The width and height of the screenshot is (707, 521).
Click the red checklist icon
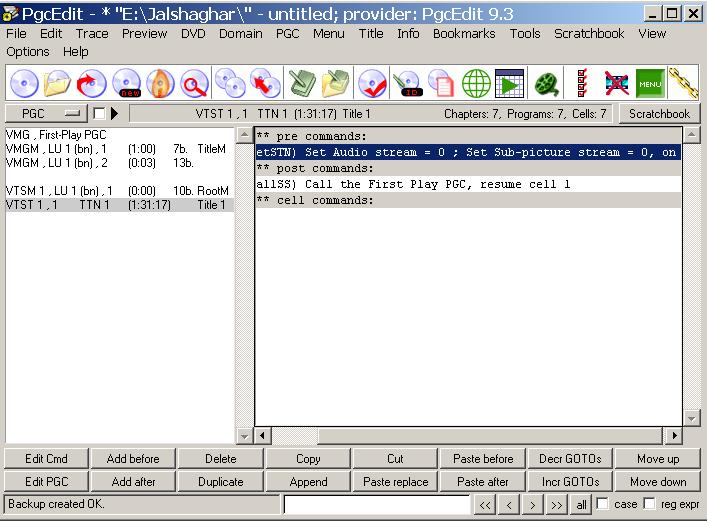(x=582, y=83)
